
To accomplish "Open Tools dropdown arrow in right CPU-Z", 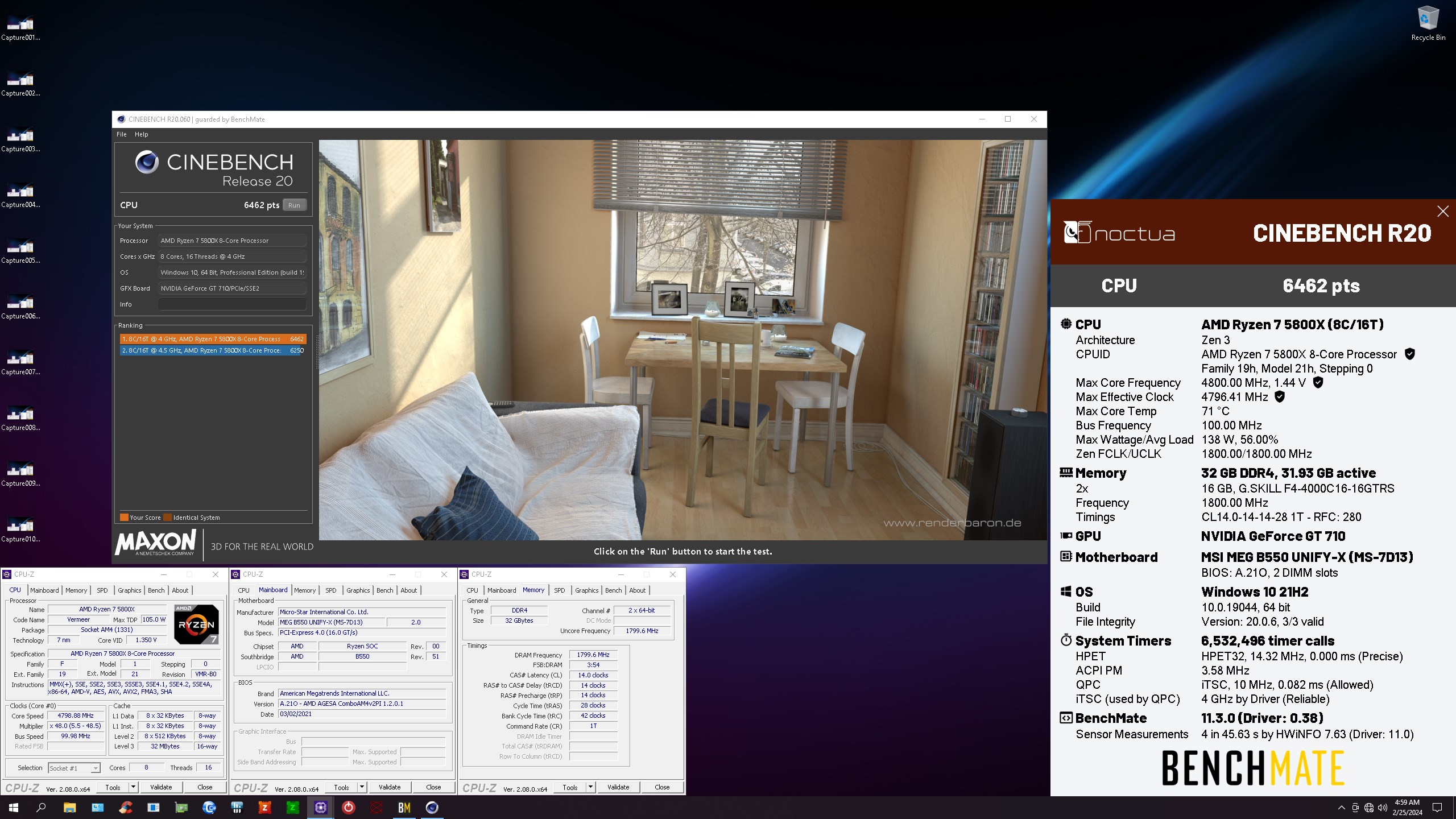I will [590, 787].
